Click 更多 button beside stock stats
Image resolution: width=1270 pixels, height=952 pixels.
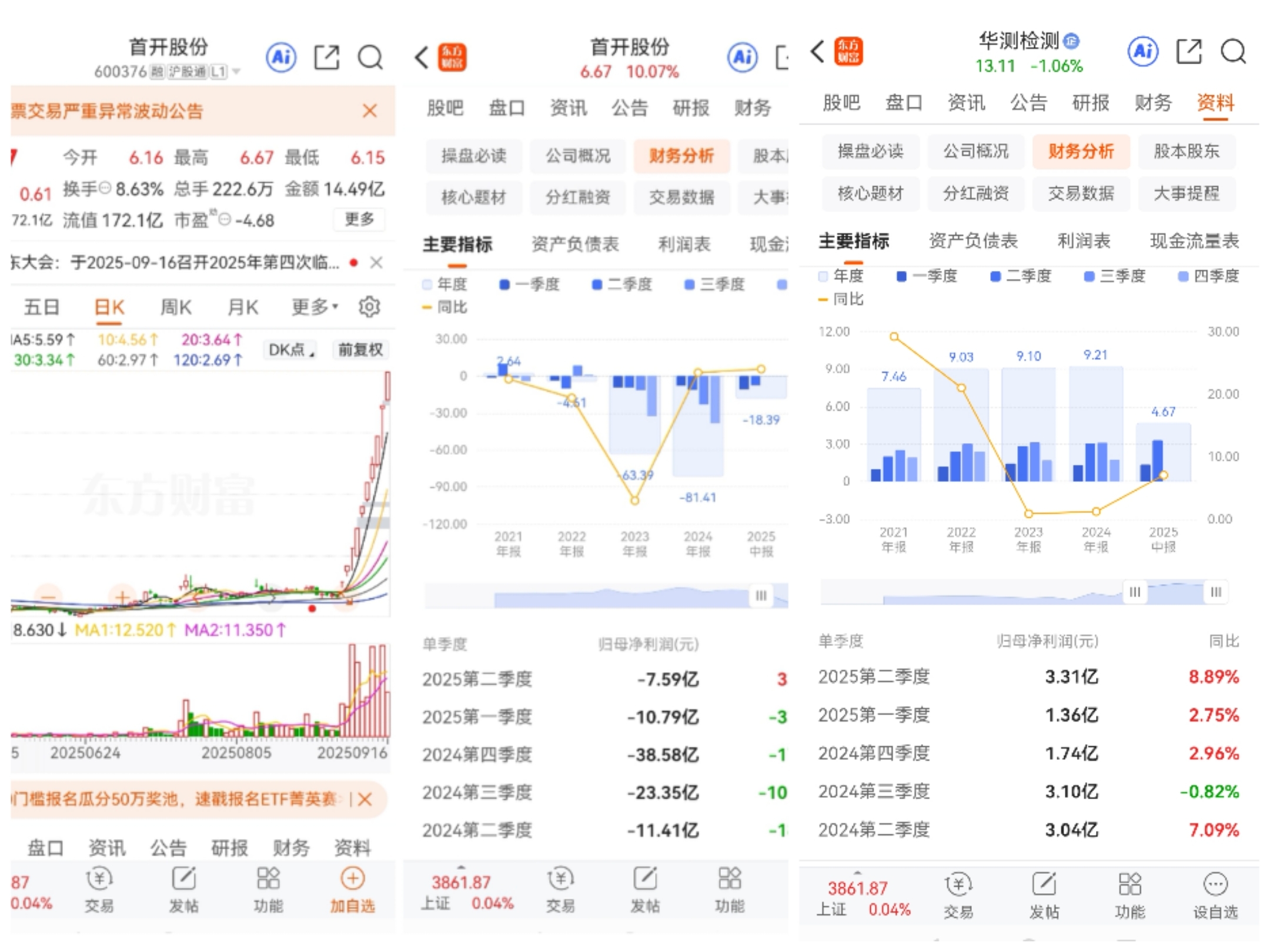pos(359,219)
